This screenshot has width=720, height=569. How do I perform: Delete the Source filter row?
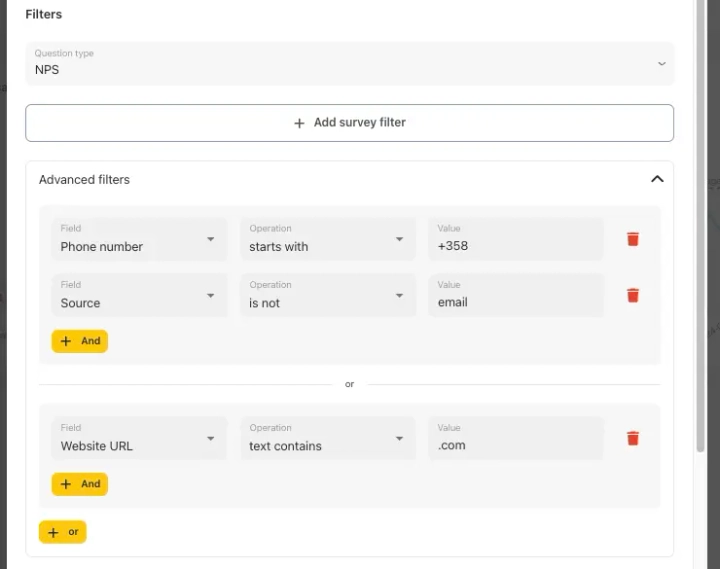point(632,295)
